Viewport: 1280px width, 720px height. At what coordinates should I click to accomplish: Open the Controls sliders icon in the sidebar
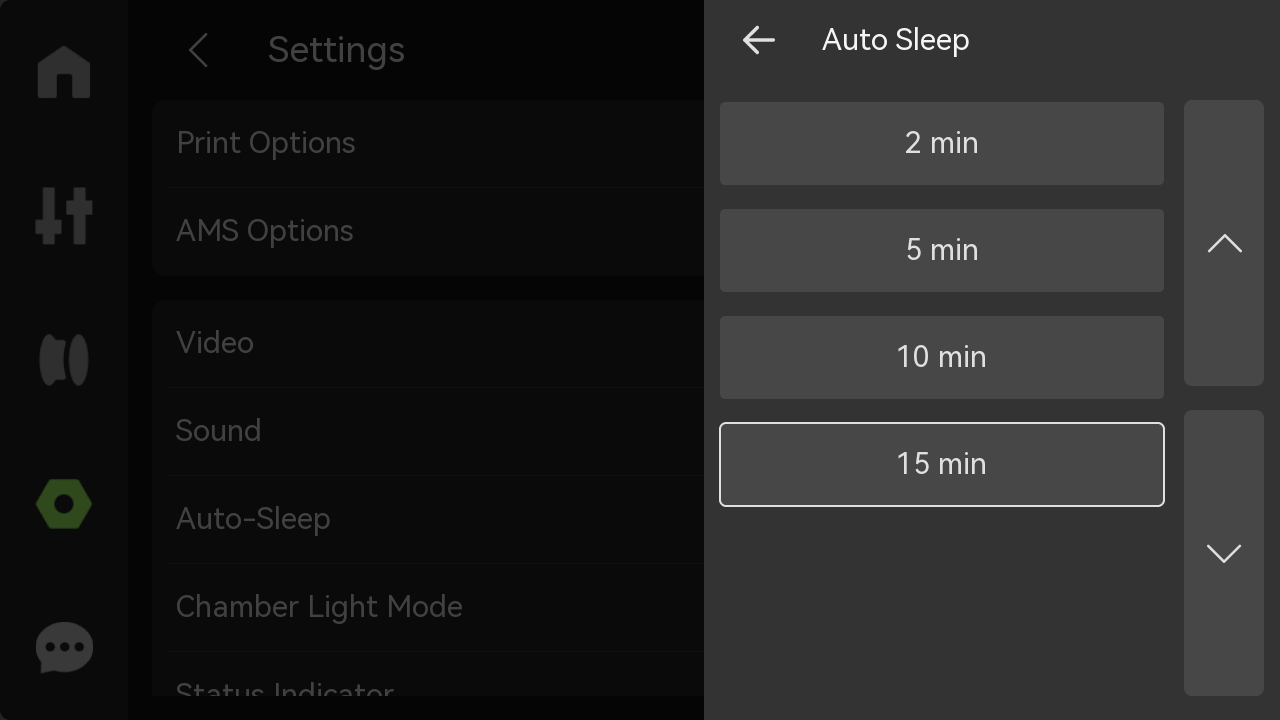click(64, 216)
